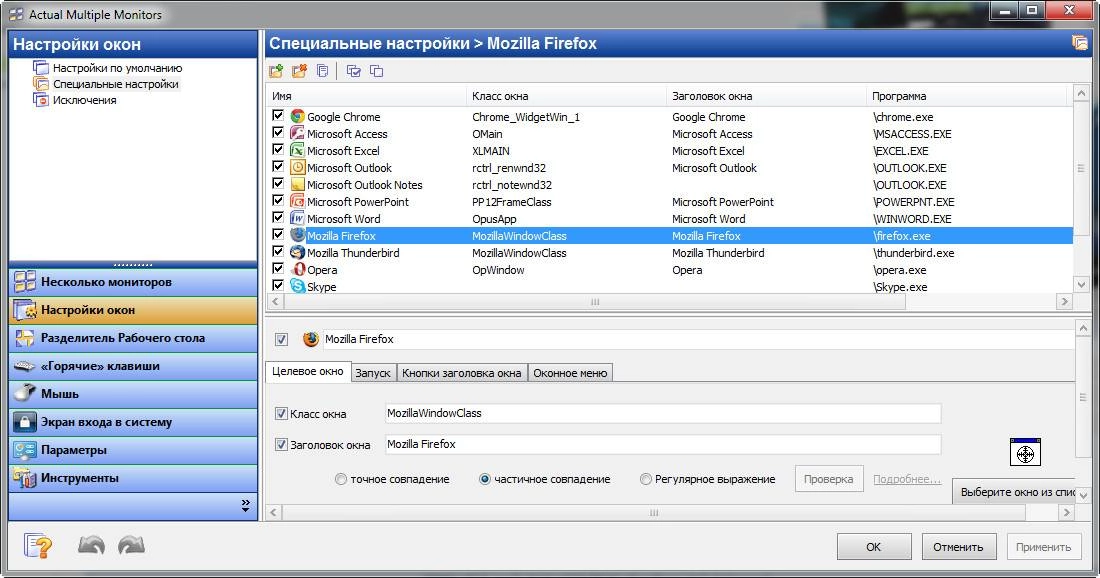Switch to the 'Кнопки заголовка окна' tab

click(x=462, y=373)
